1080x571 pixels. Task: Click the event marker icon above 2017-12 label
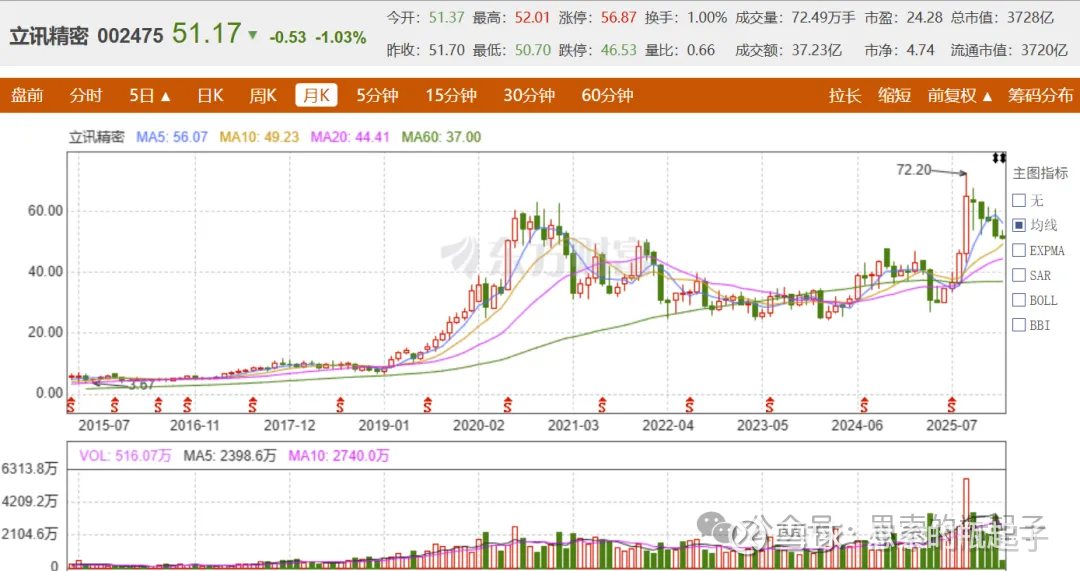(253, 405)
